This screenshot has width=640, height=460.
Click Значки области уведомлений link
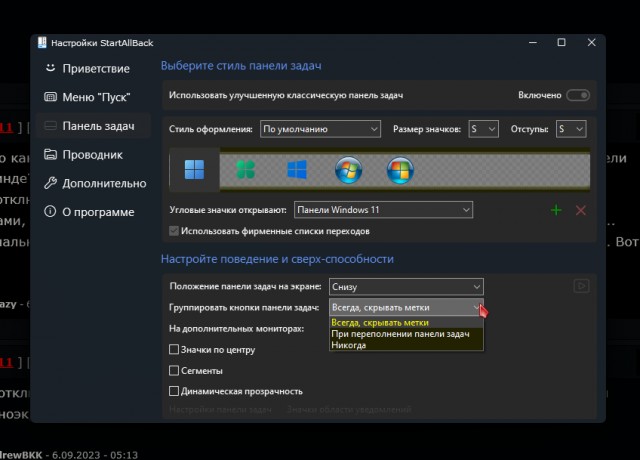pos(349,409)
